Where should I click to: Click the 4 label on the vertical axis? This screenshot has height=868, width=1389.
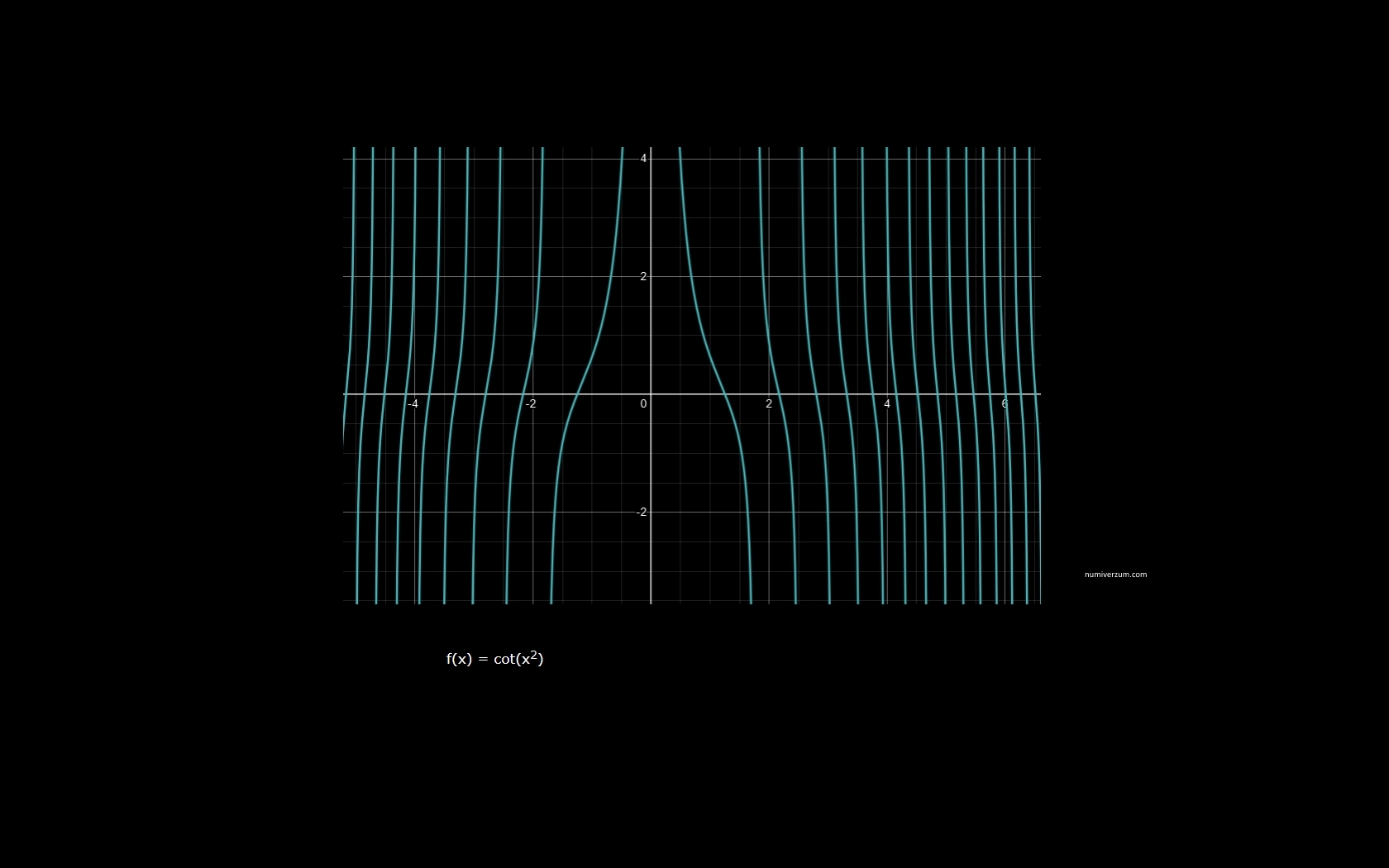(643, 159)
